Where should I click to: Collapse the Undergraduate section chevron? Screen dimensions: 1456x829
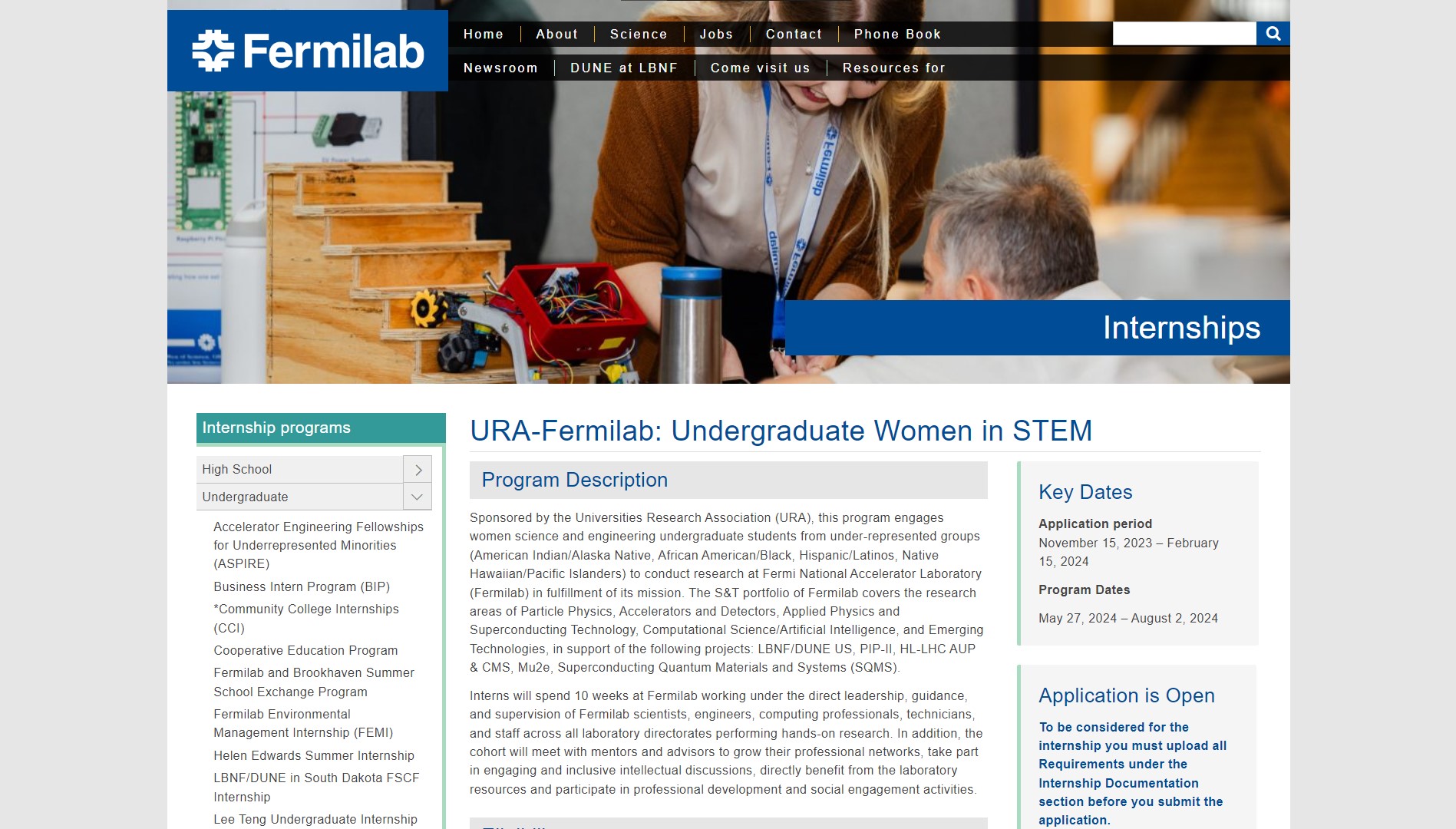click(418, 497)
